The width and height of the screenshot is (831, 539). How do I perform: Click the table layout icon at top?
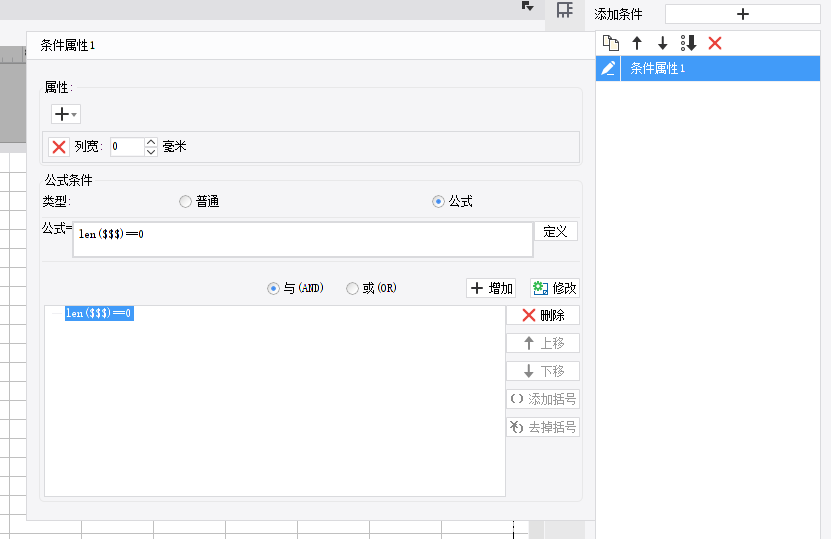point(564,10)
